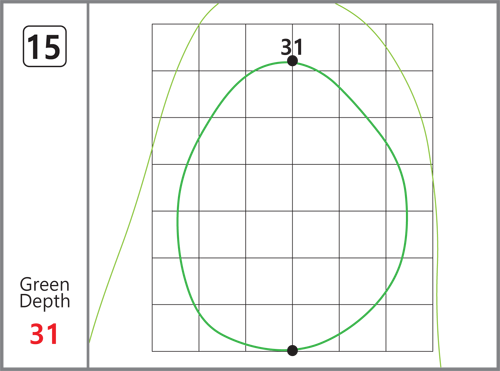
Task: Click the black 31 label above the top dot
Action: click(292, 47)
